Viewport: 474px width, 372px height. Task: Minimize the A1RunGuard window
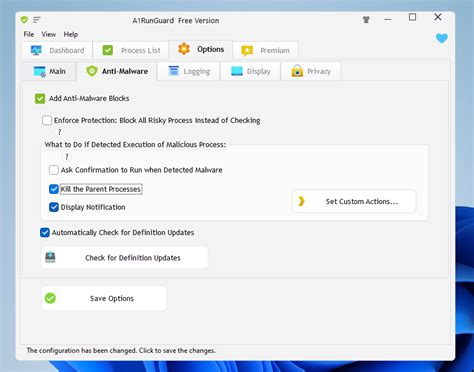click(388, 19)
